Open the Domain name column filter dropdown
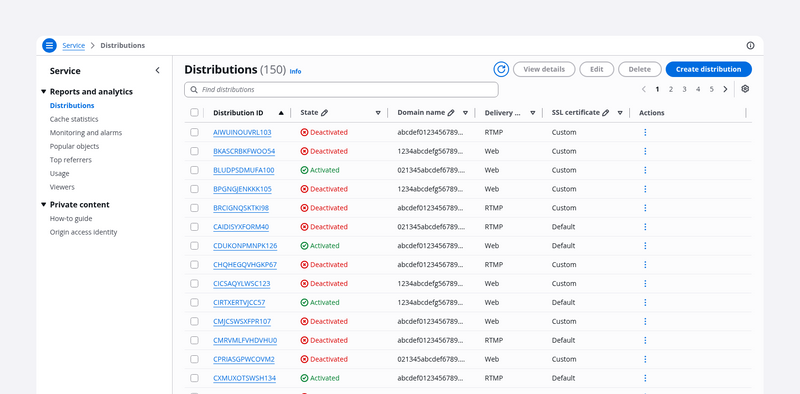 (465, 113)
